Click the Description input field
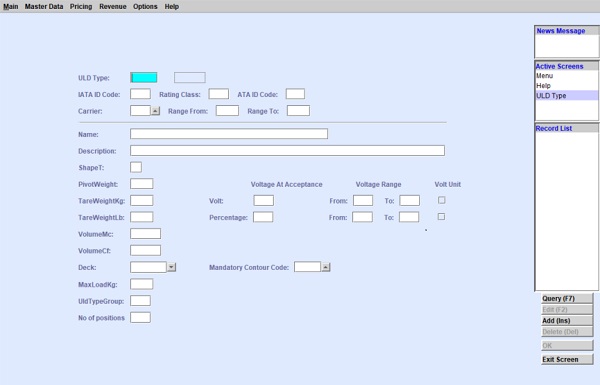 click(287, 150)
